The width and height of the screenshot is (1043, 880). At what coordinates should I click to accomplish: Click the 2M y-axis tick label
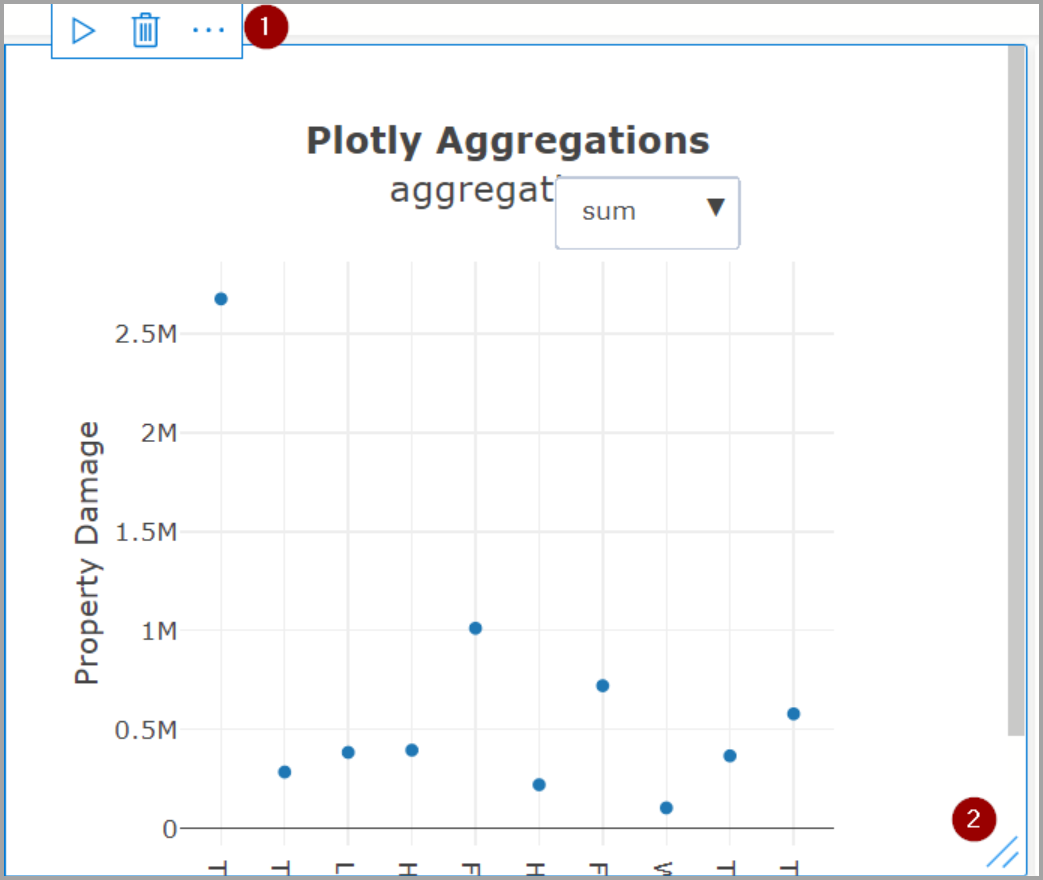[159, 433]
